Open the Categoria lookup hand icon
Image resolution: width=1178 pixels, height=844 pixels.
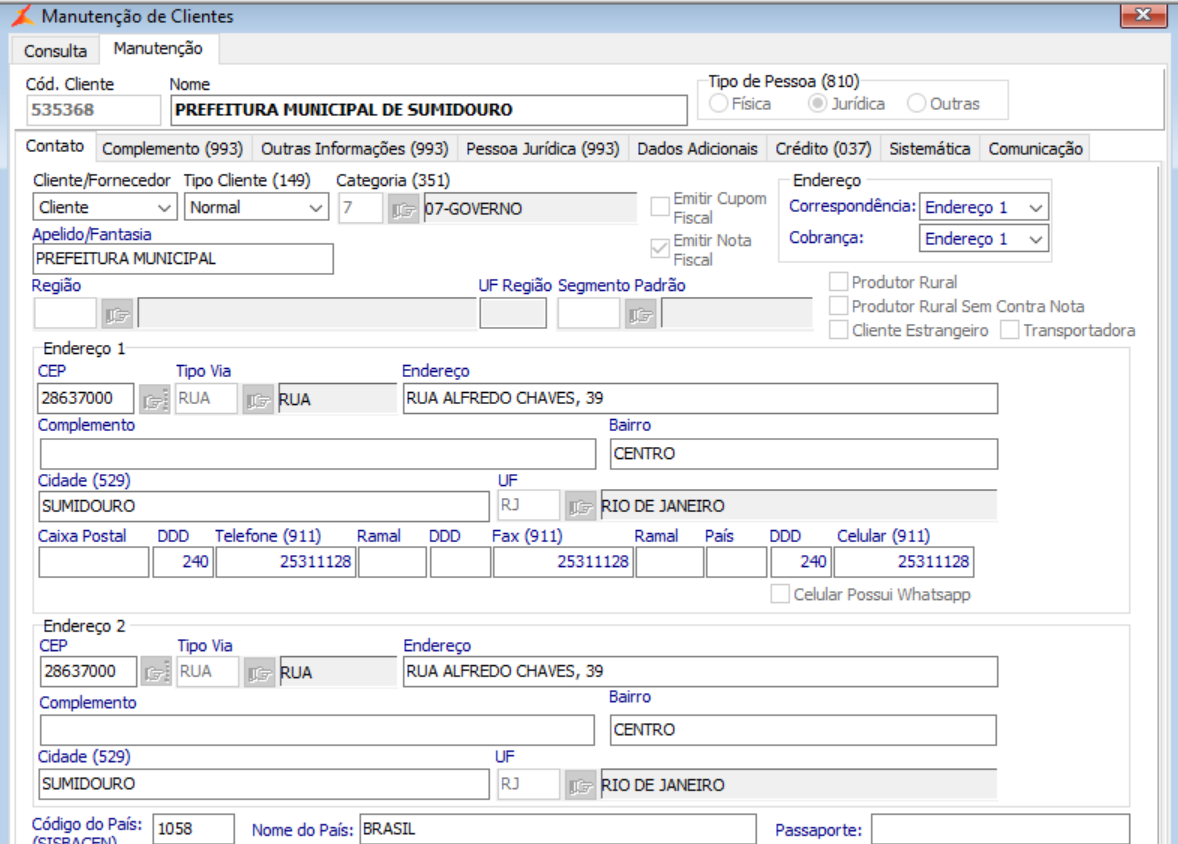(403, 209)
